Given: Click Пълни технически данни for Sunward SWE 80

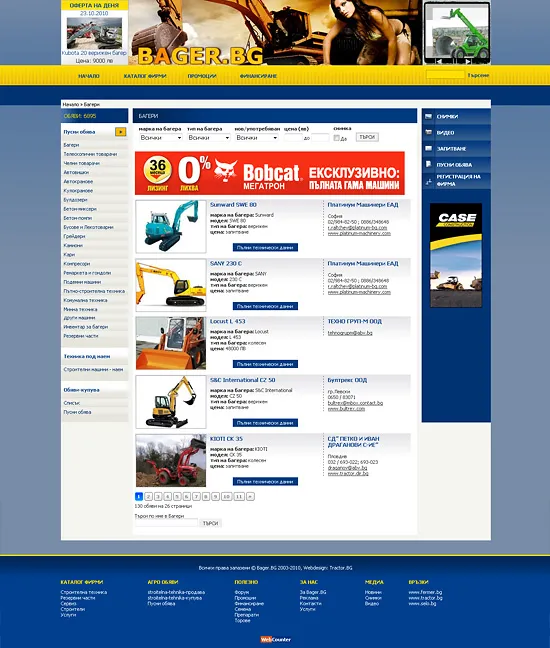Looking at the screenshot, I should pos(265,248).
